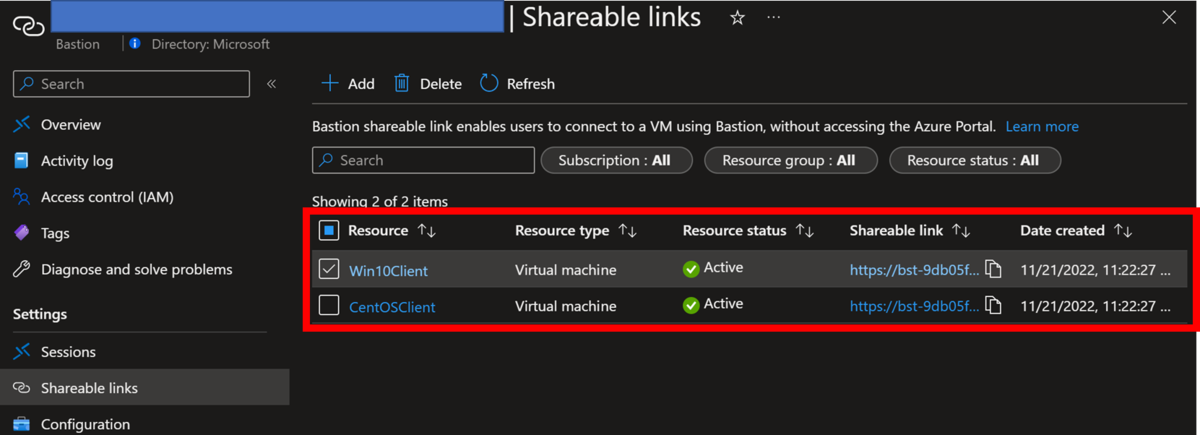Select Shareable links in sidebar
The image size is (1200, 435).
point(89,388)
